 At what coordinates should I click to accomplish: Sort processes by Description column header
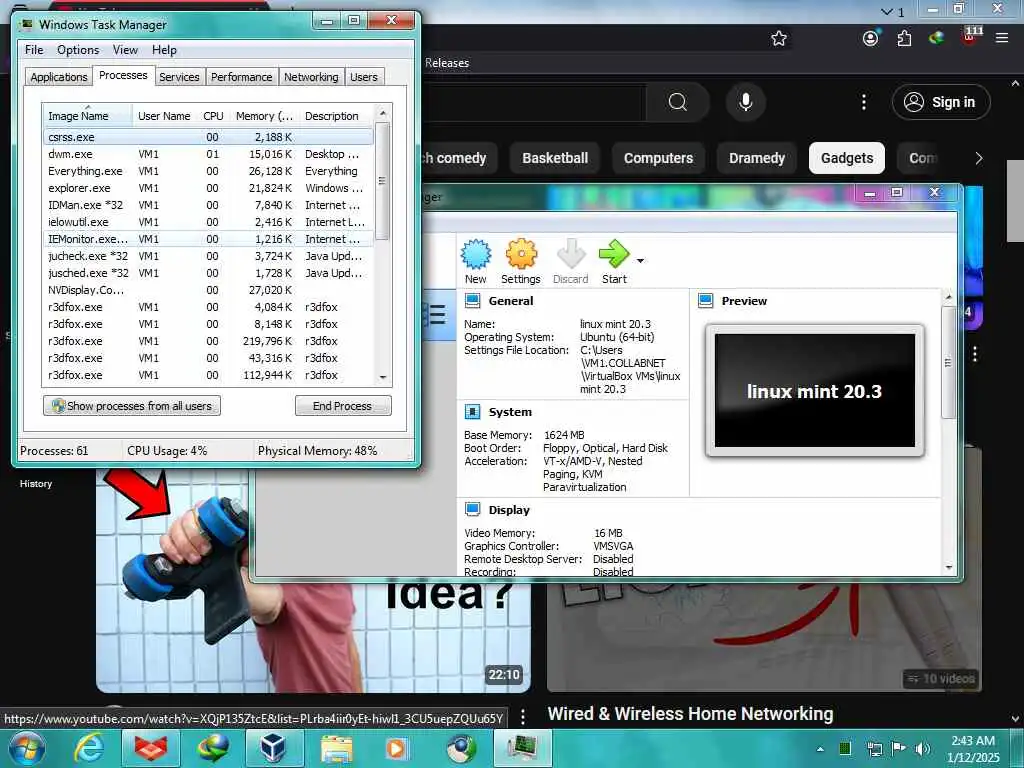(336, 116)
